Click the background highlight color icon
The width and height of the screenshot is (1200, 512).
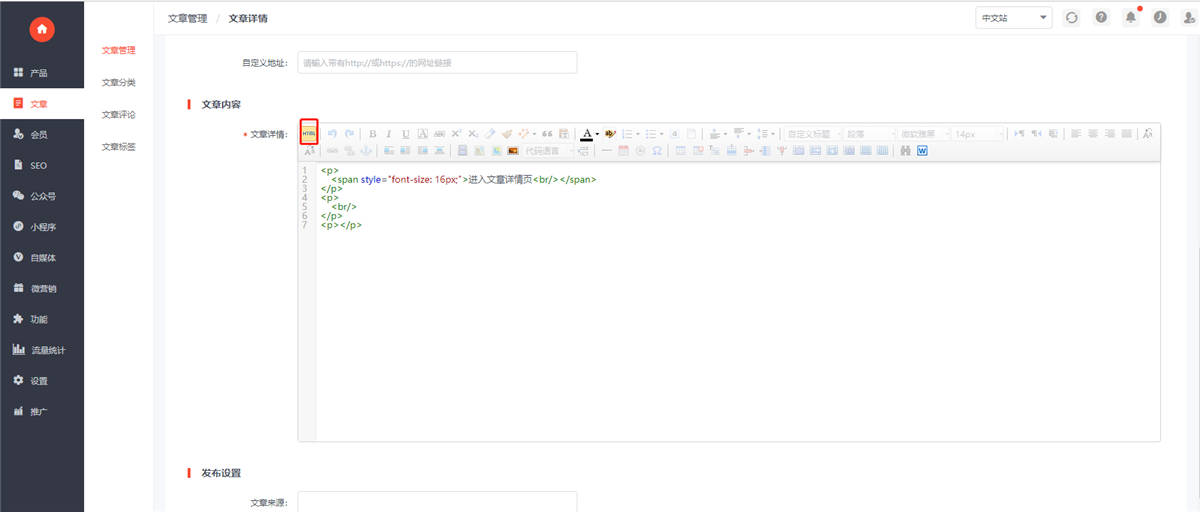(x=611, y=133)
